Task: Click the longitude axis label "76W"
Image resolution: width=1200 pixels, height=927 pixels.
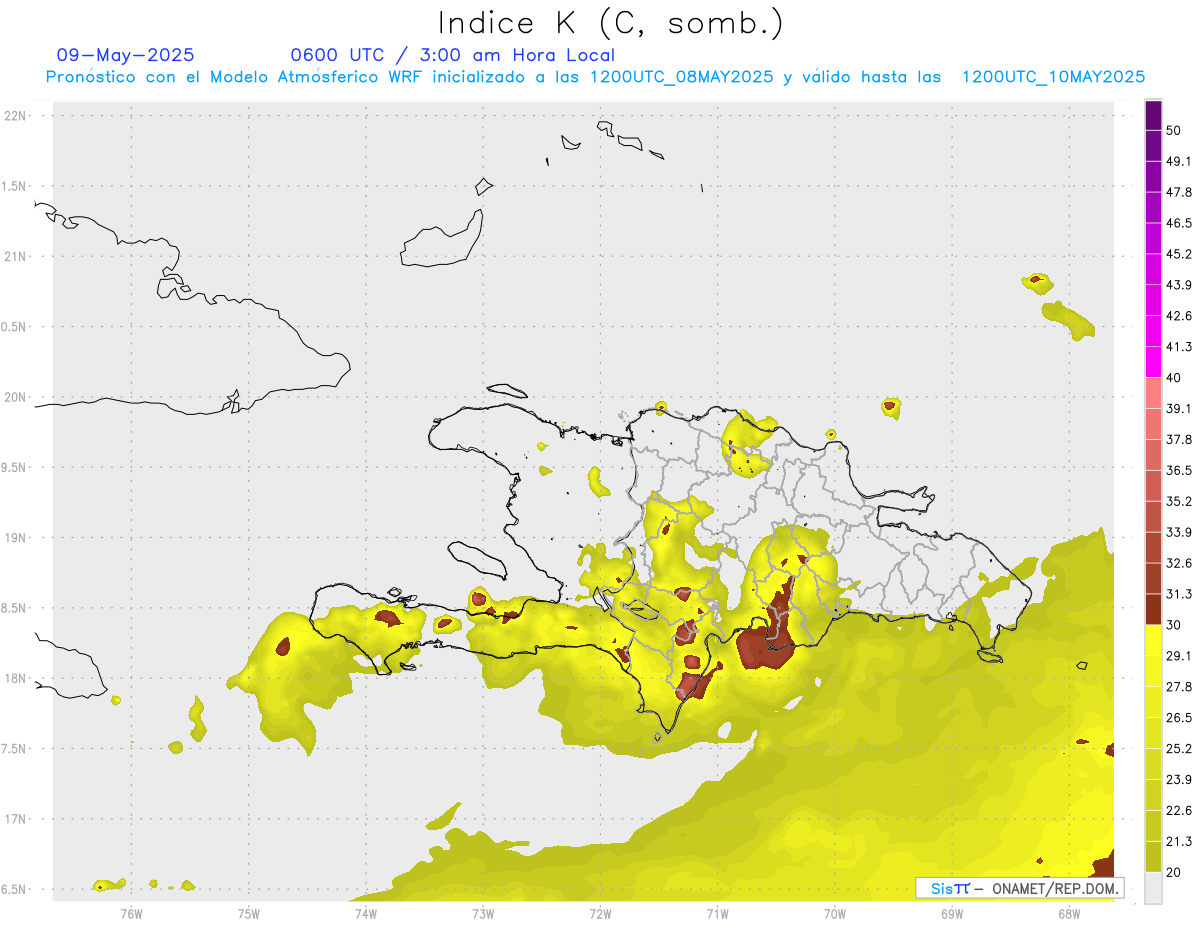Action: [131, 912]
